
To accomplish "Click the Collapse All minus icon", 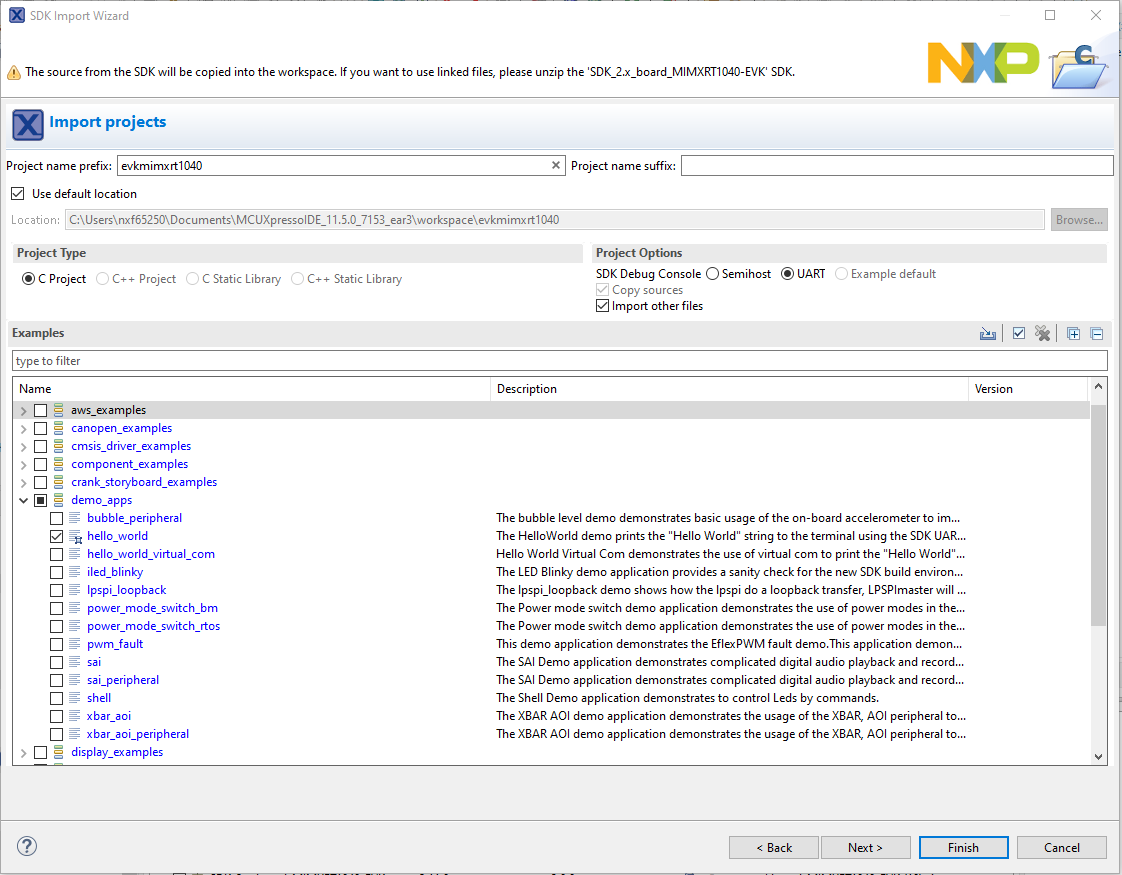I will [1096, 334].
